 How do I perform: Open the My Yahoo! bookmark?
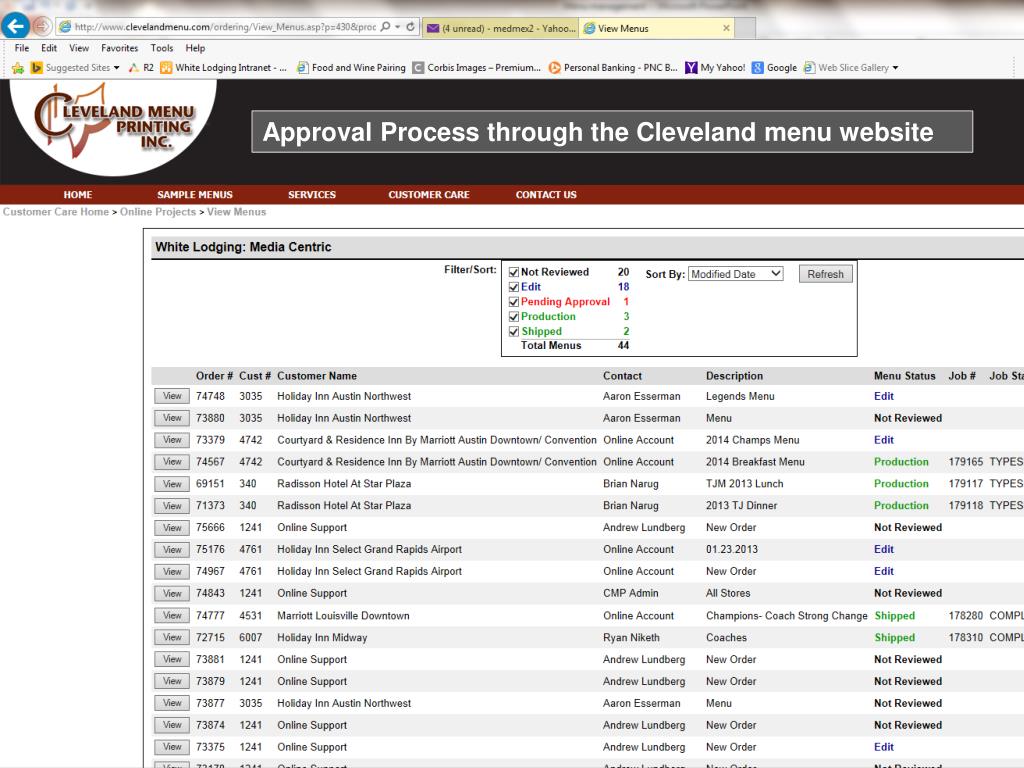pyautogui.click(x=715, y=68)
